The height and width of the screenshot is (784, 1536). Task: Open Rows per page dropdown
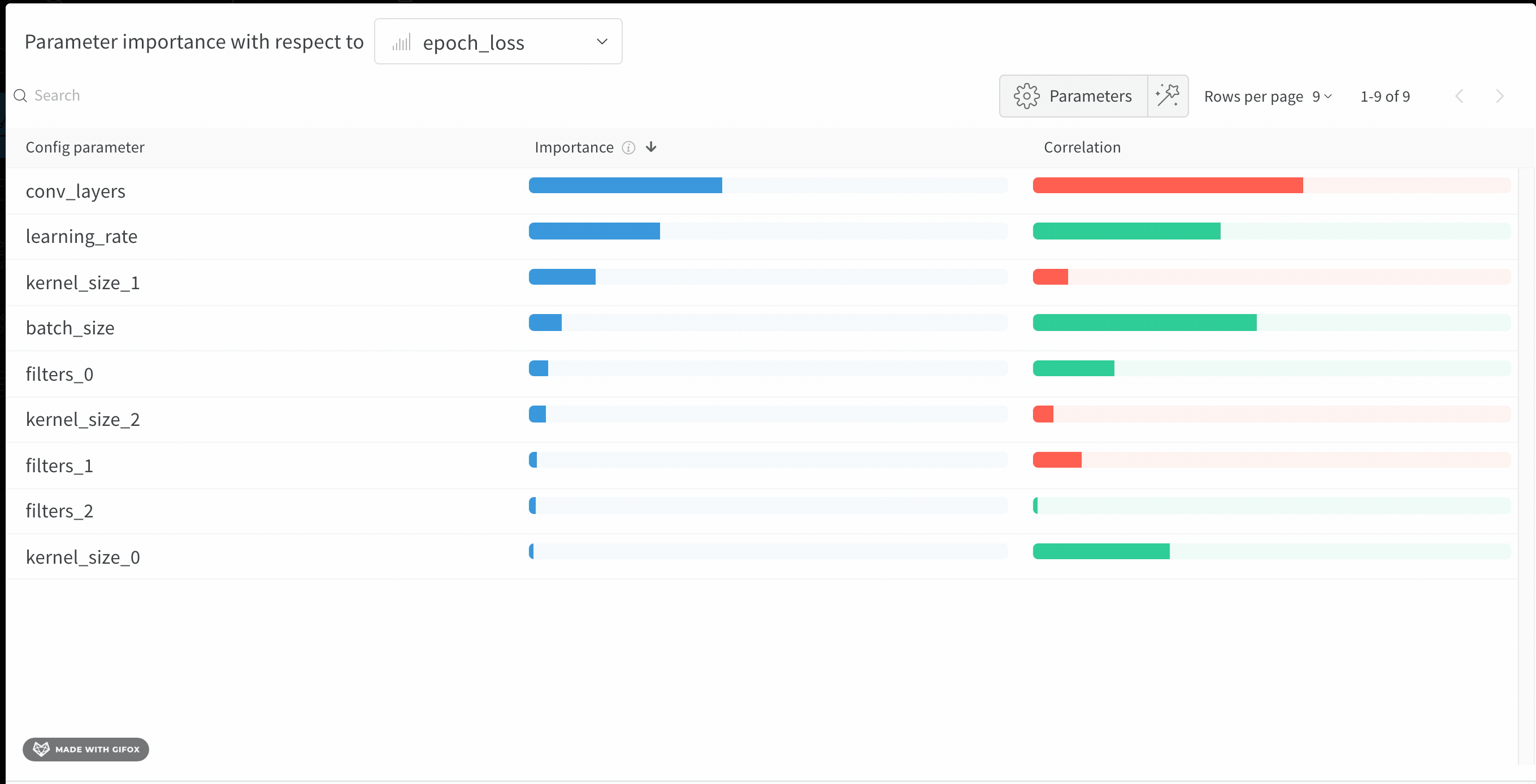(1321, 97)
